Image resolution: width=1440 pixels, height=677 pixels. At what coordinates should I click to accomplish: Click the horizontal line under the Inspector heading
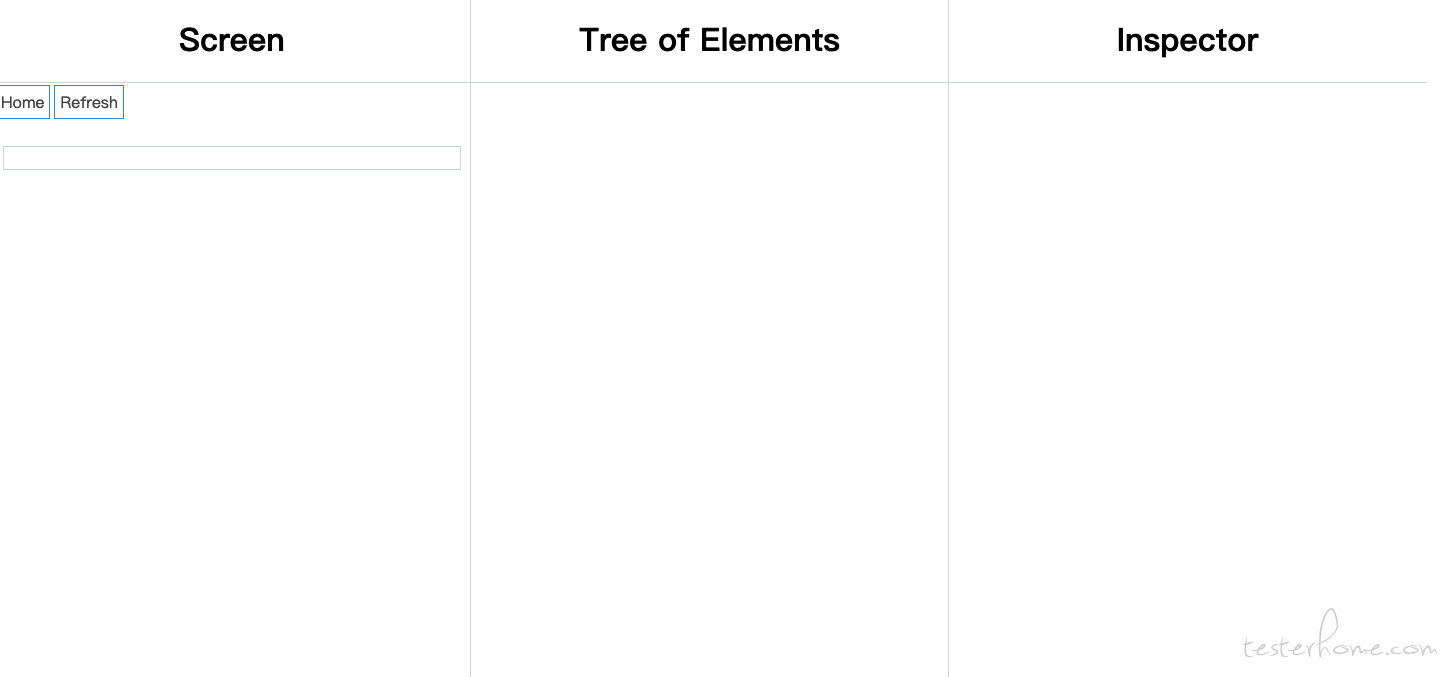coord(1188,82)
